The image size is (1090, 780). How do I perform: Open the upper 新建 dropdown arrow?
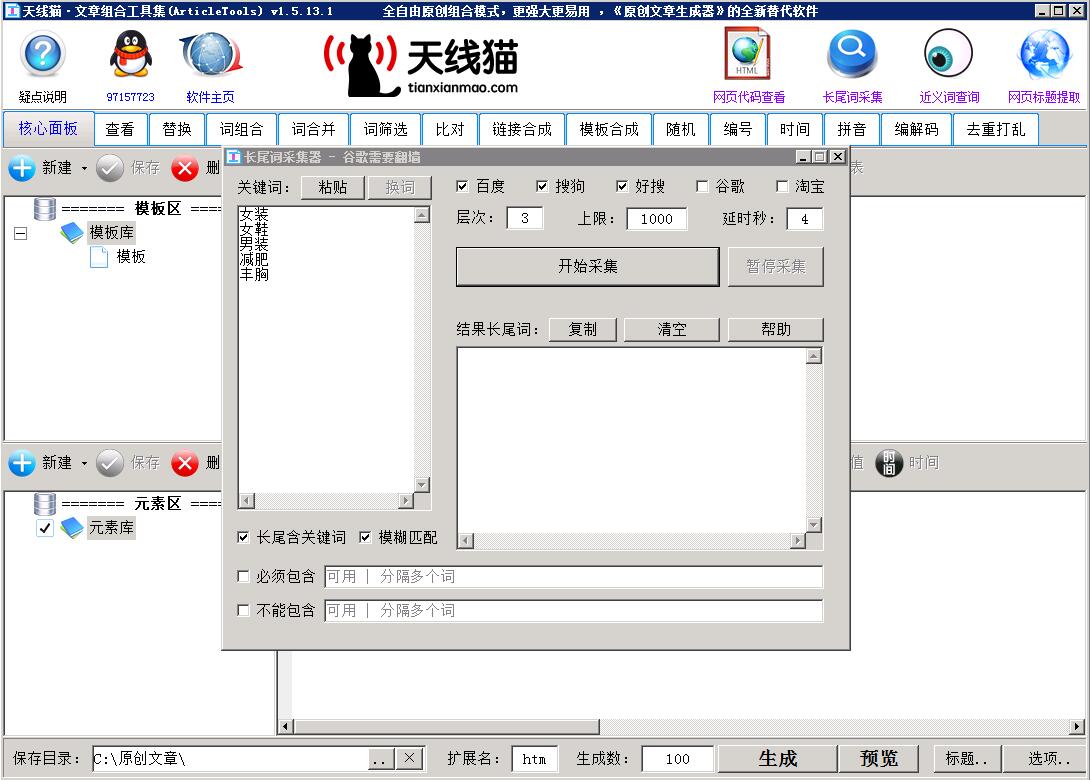pos(84,168)
